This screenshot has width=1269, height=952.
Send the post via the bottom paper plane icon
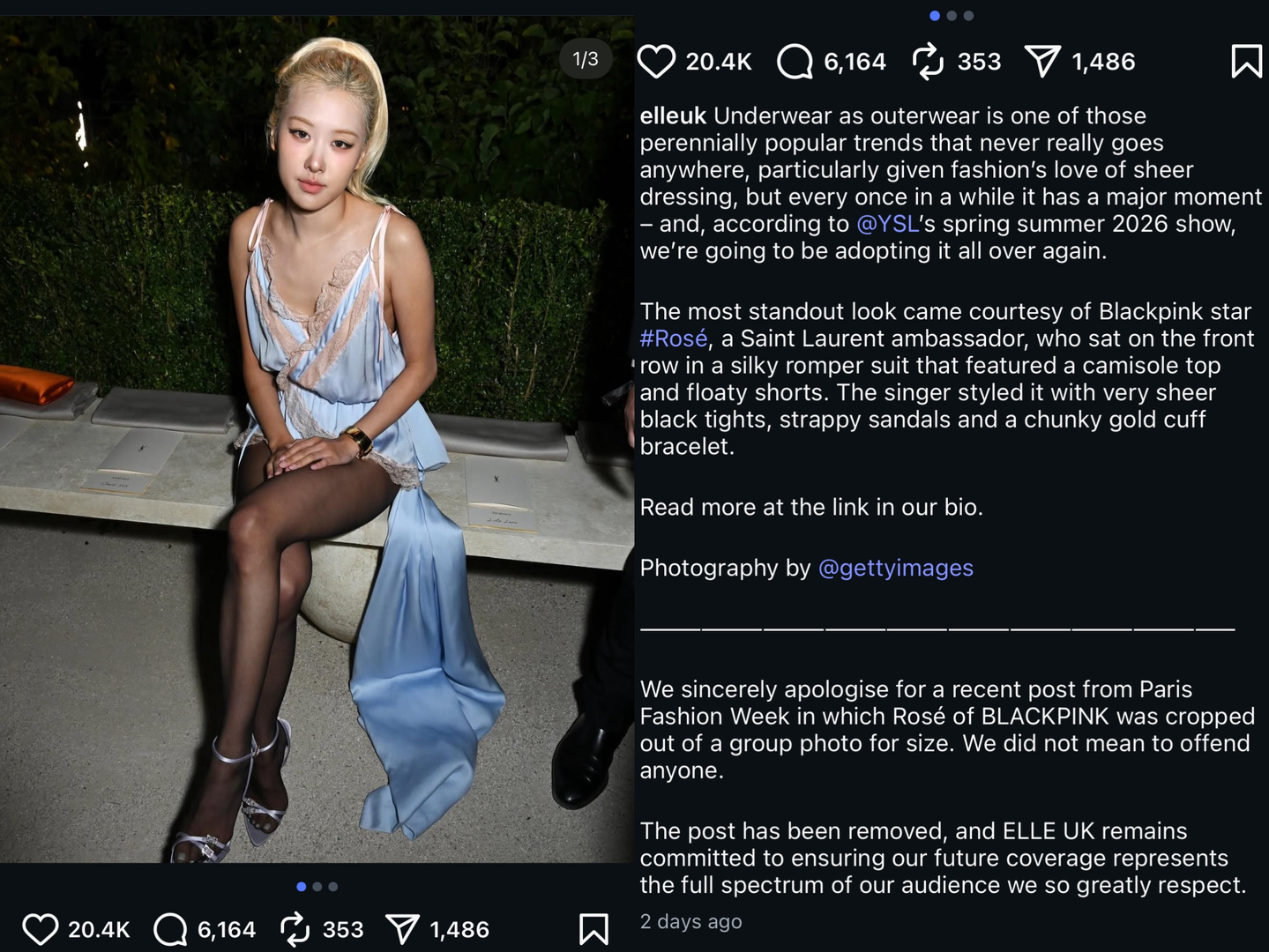coord(402,929)
